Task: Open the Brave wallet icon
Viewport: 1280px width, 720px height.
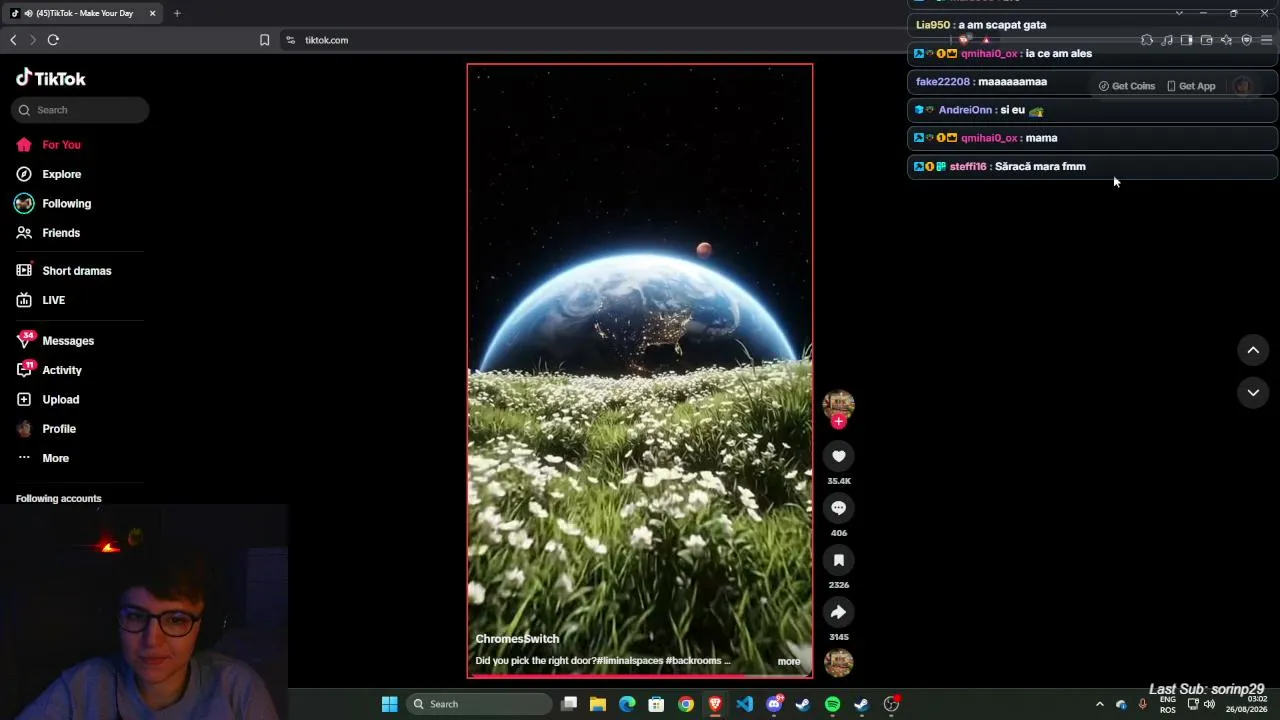Action: (x=1206, y=40)
